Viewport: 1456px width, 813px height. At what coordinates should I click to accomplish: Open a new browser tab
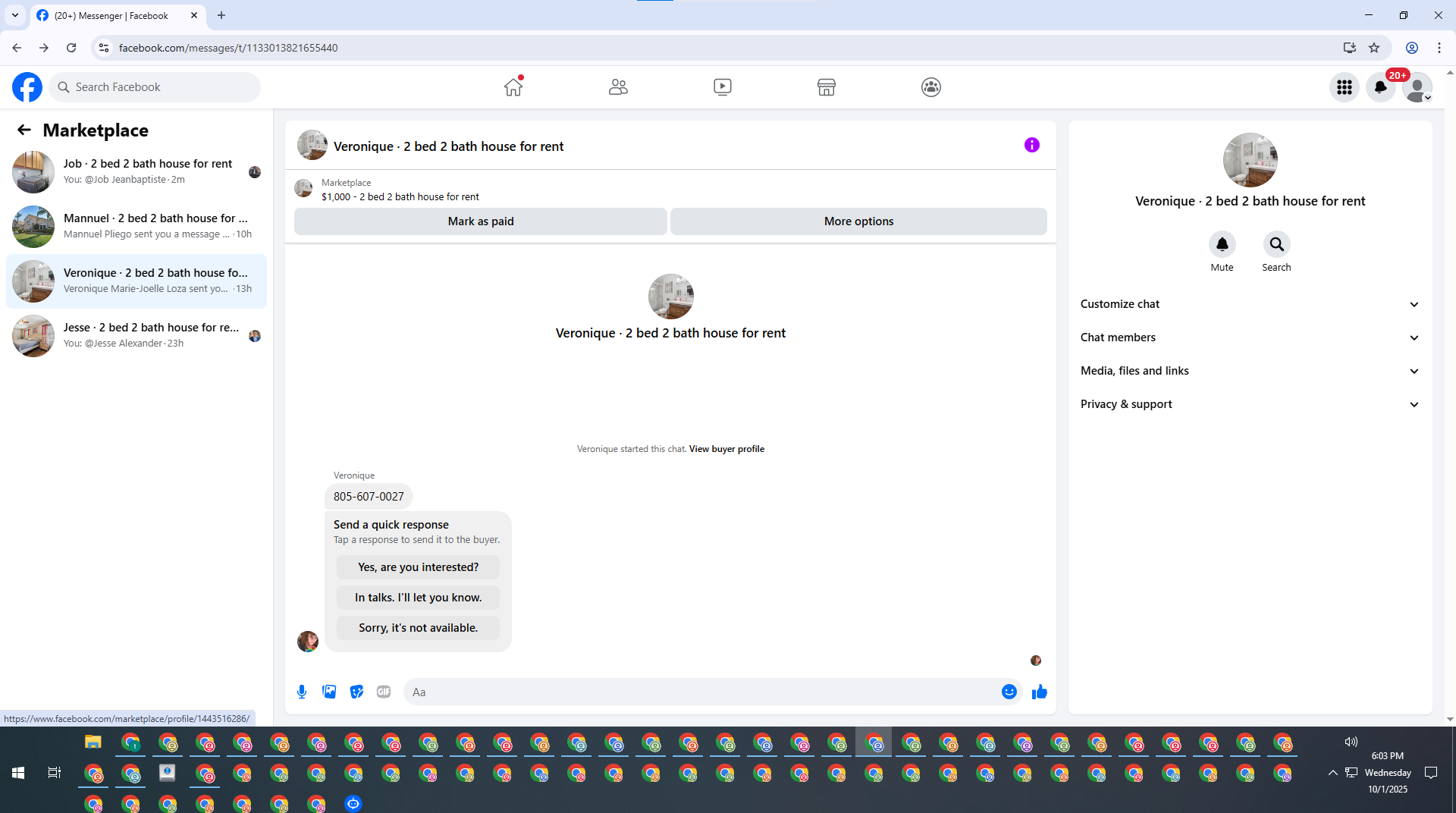tap(221, 15)
